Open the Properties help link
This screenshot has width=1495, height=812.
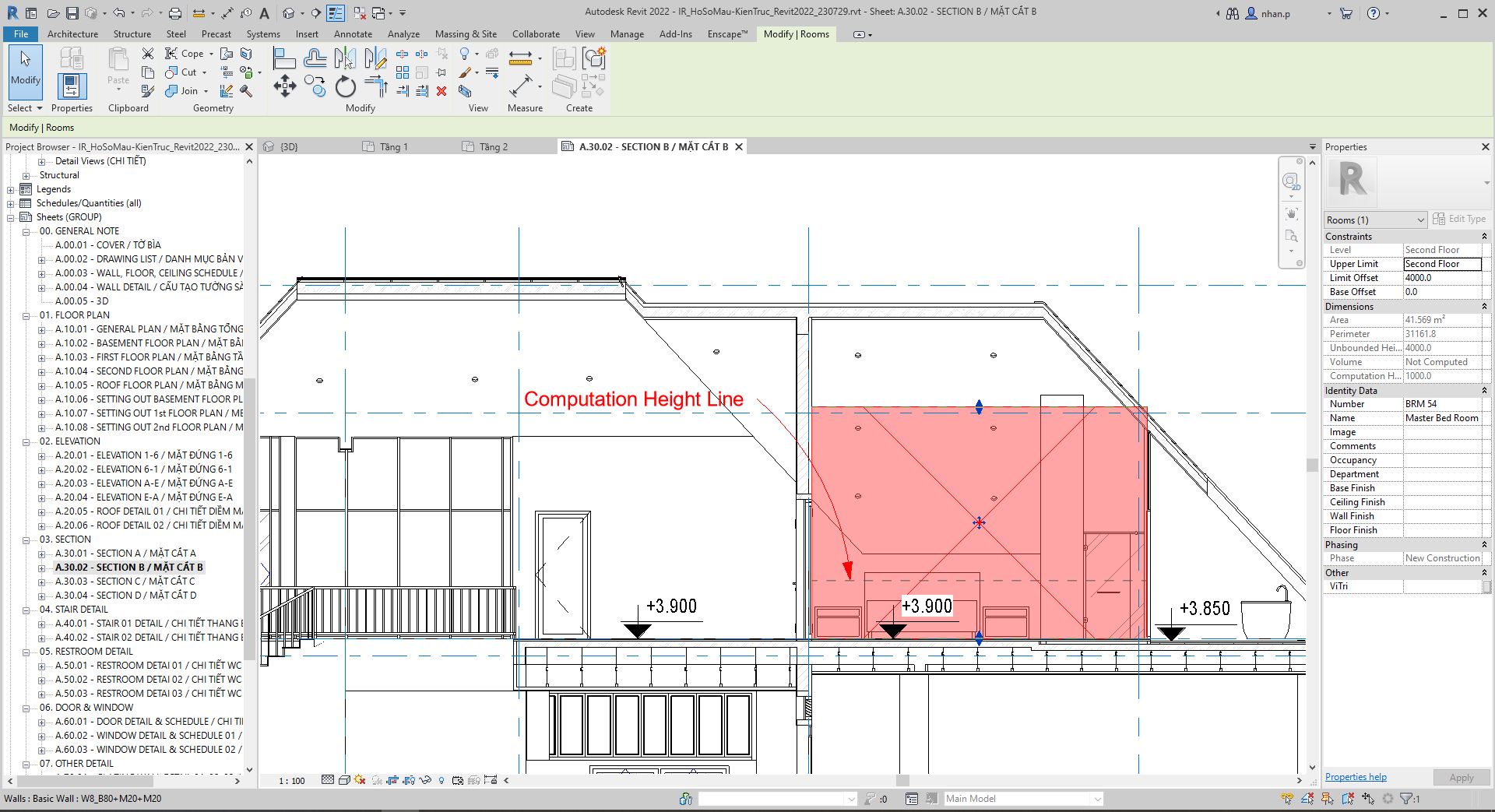click(x=1355, y=776)
